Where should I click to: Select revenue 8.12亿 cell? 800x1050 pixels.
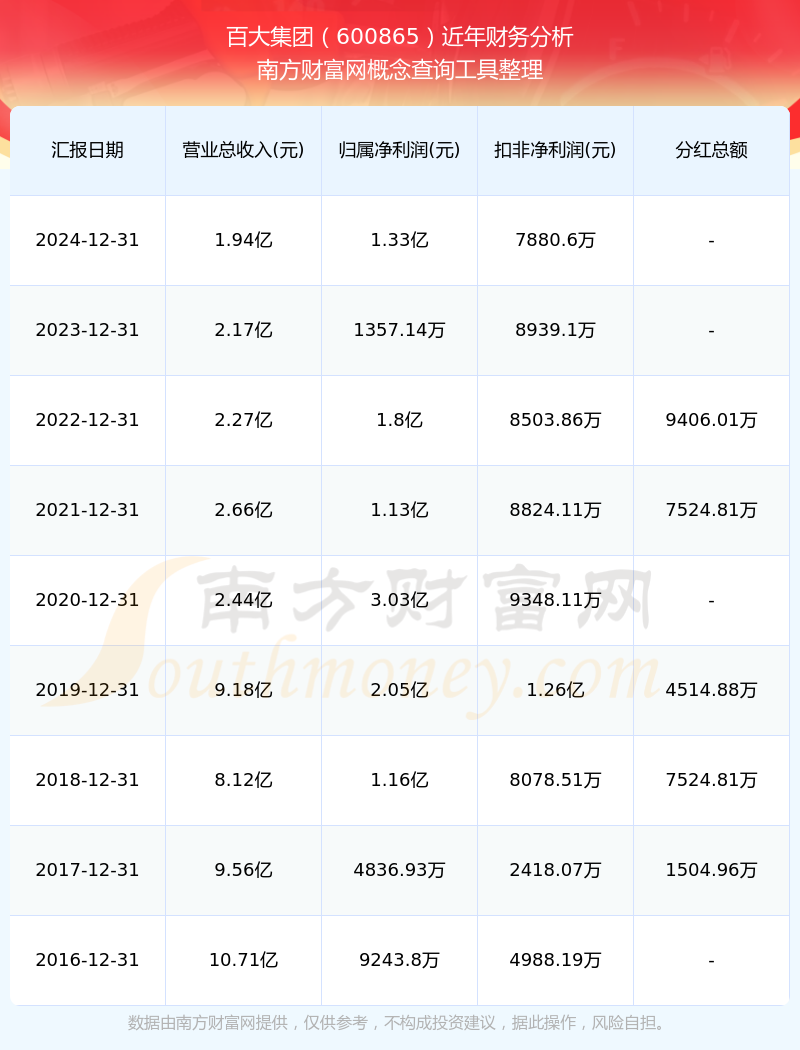(x=244, y=780)
